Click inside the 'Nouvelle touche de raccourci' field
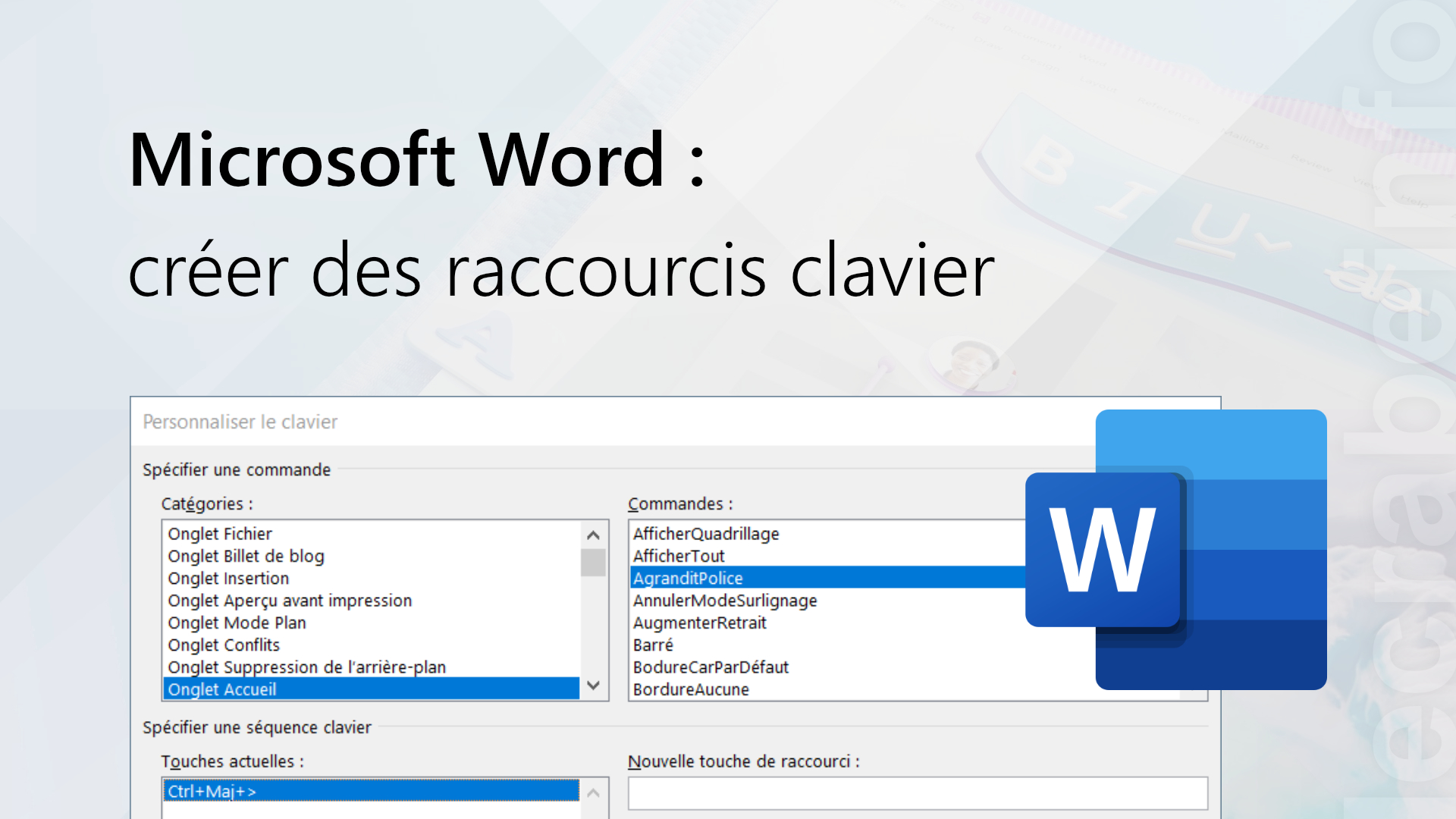1456x819 pixels. click(x=918, y=793)
